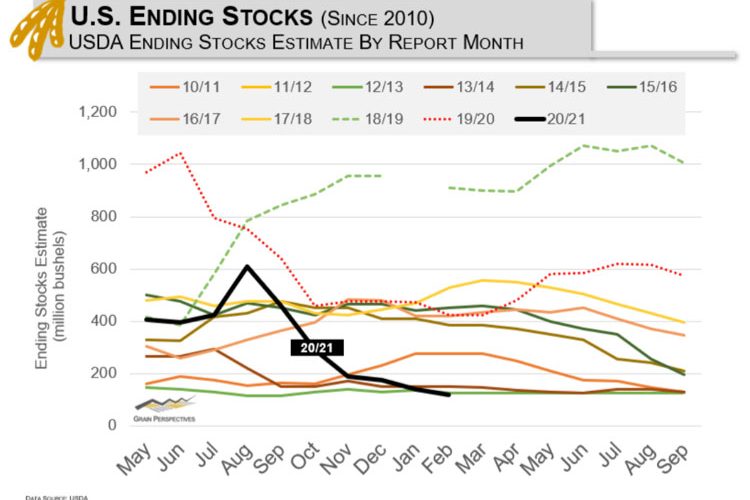Screen dimensions: 750x500
Task: Select the 14/15 legend entry
Action: point(551,87)
